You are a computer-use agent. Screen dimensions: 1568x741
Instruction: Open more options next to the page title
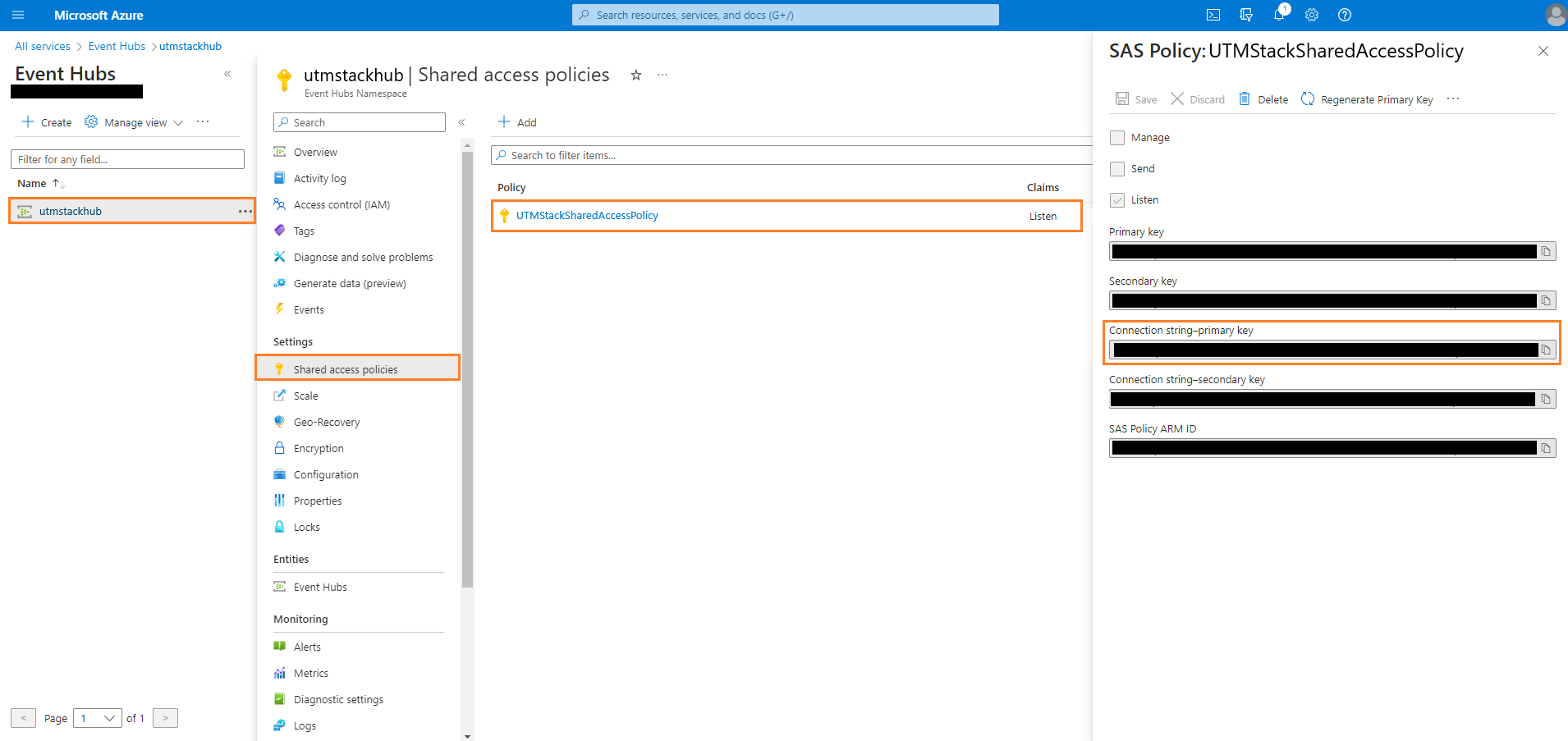(663, 75)
